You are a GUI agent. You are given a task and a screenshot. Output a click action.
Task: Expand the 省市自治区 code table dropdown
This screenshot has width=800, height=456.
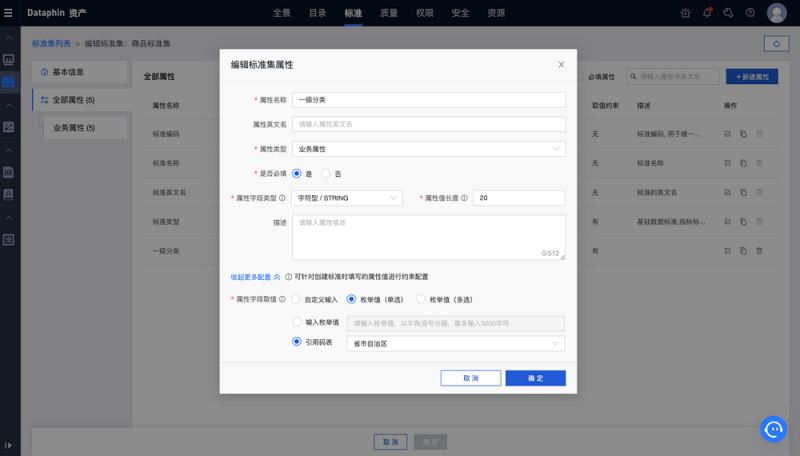point(455,344)
